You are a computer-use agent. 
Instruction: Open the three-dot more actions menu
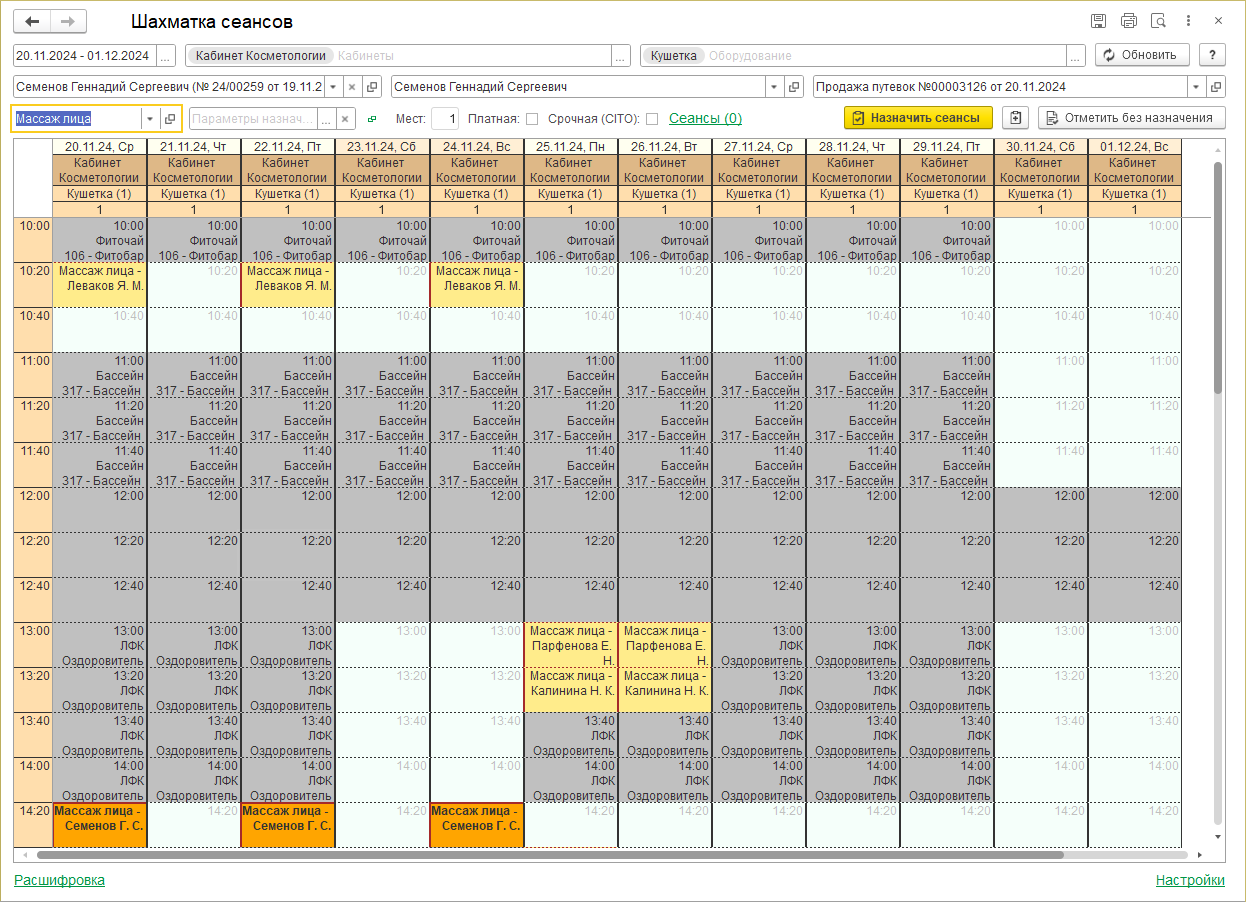coord(1188,21)
